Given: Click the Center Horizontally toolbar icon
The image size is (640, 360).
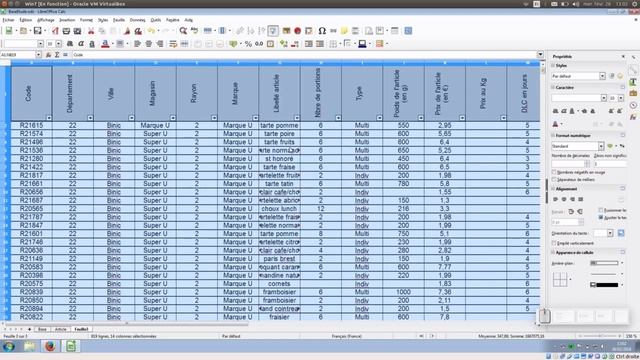Looking at the screenshot, I should [149, 44].
